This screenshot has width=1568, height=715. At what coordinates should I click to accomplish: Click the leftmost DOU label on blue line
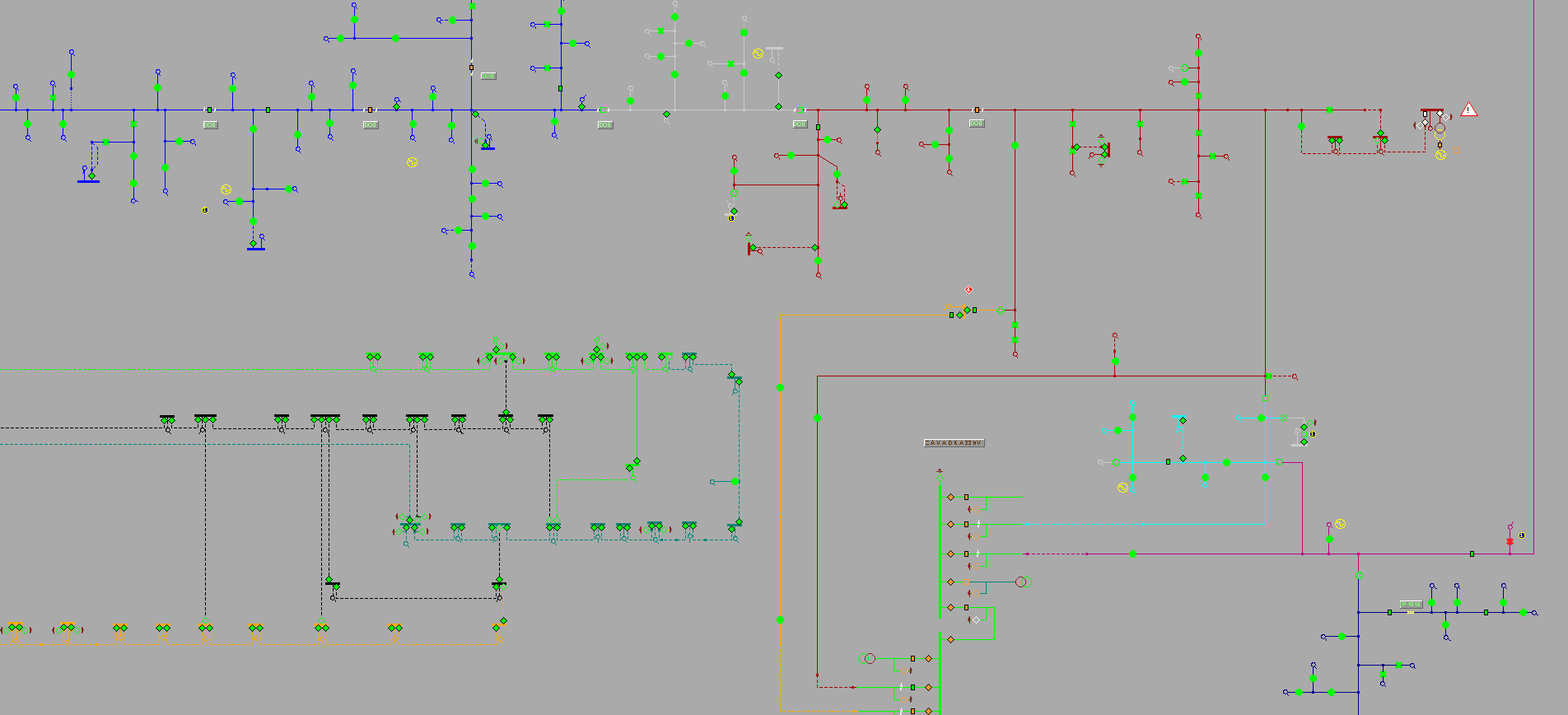tap(210, 125)
